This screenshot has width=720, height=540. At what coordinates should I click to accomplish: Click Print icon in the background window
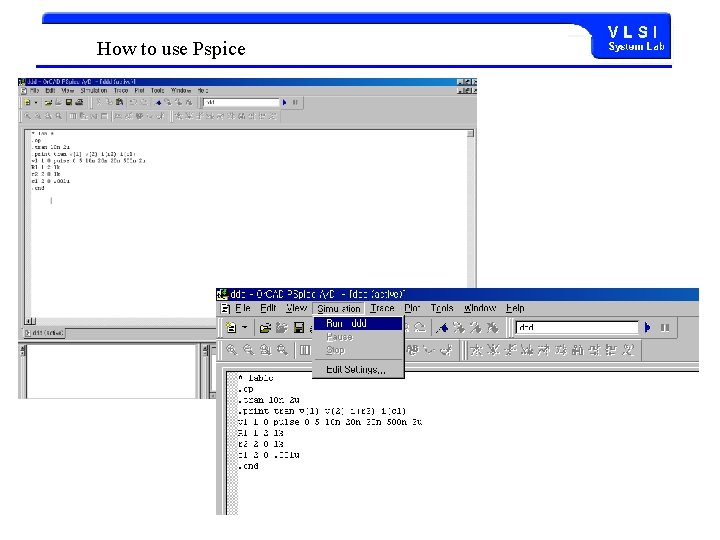79,102
